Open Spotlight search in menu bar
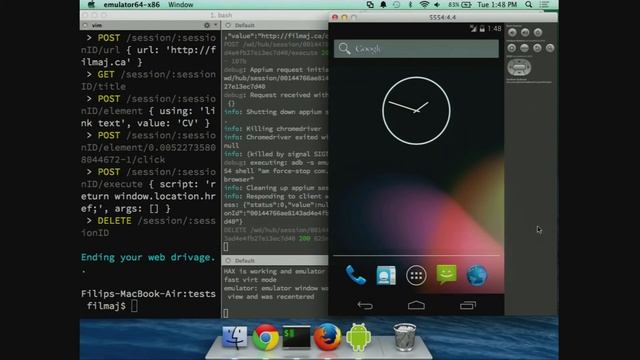The width and height of the screenshot is (640, 360). pos(529,4)
